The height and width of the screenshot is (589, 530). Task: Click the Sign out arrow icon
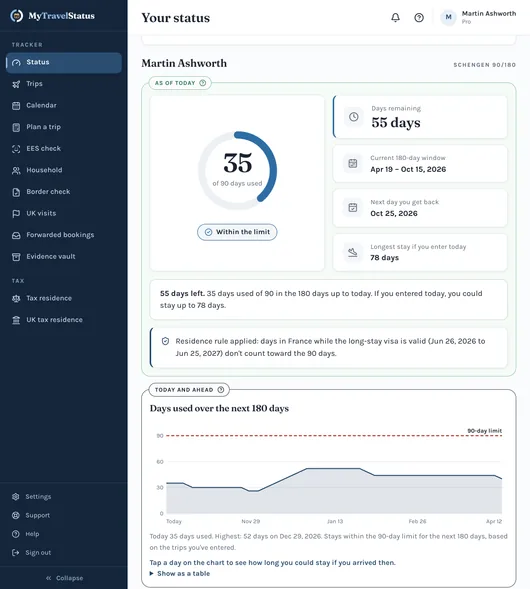point(15,553)
